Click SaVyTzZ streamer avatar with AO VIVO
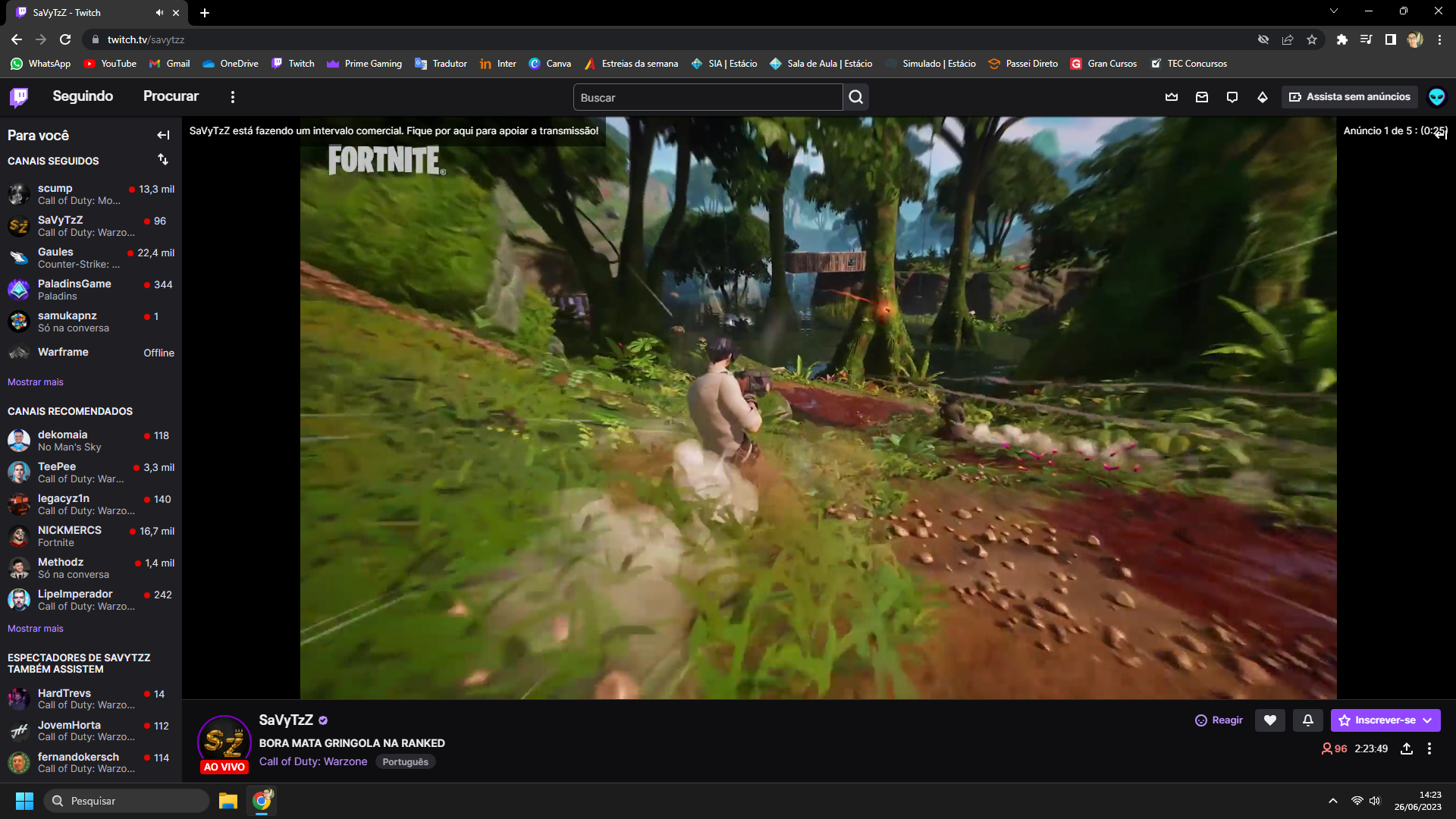This screenshot has height=819, width=1456. tap(224, 743)
